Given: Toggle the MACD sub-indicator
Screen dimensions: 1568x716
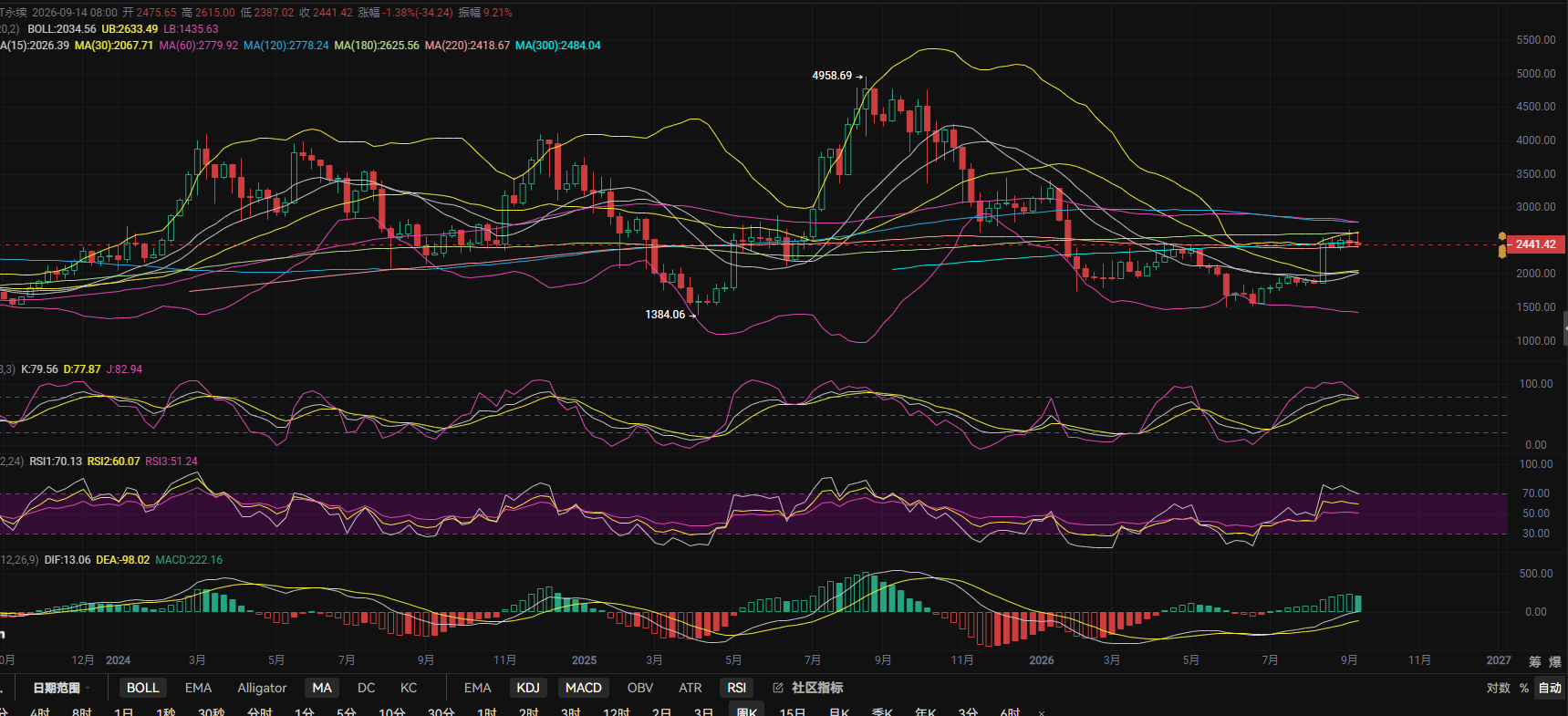Looking at the screenshot, I should [584, 688].
